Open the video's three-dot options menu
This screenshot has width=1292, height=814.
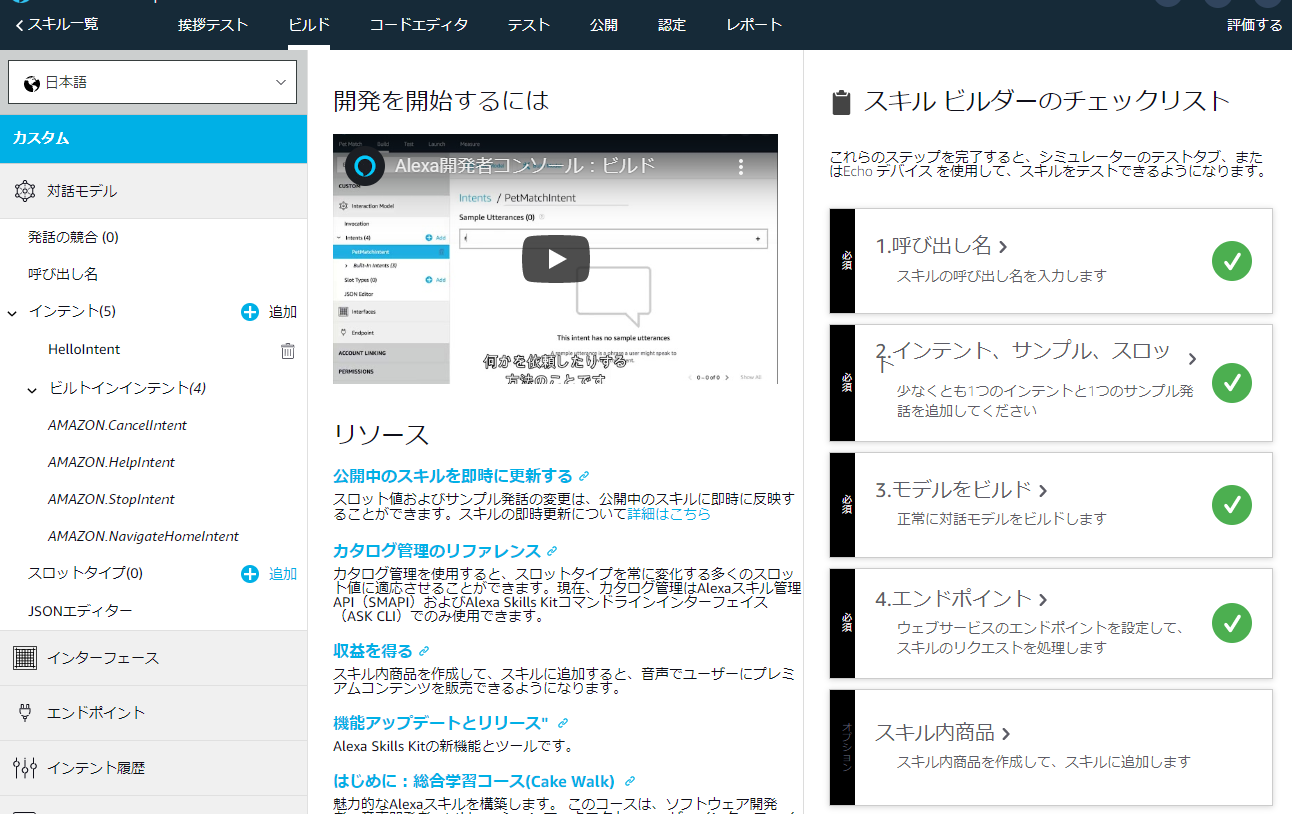pos(741,167)
